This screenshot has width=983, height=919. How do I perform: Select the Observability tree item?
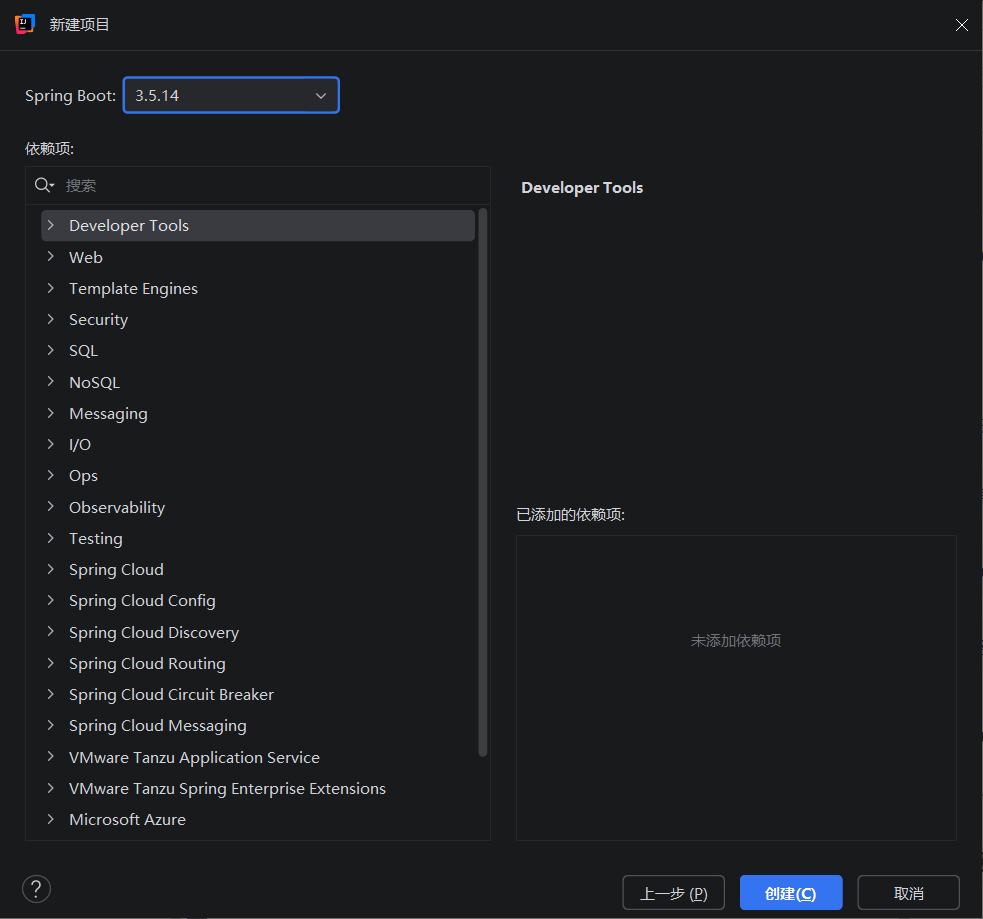[x=117, y=507]
